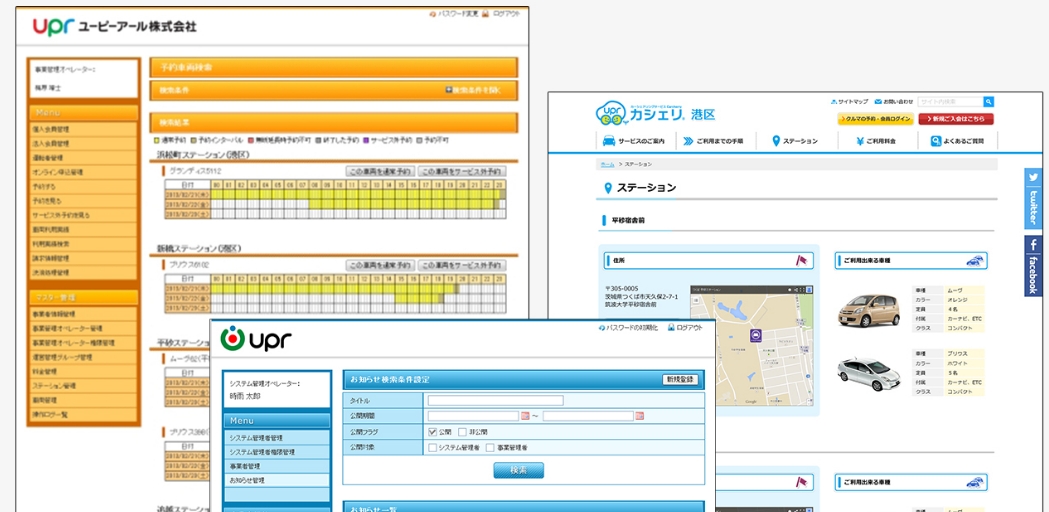Click the green upr logo in blue window
The width and height of the screenshot is (1049, 512).
[x=256, y=339]
